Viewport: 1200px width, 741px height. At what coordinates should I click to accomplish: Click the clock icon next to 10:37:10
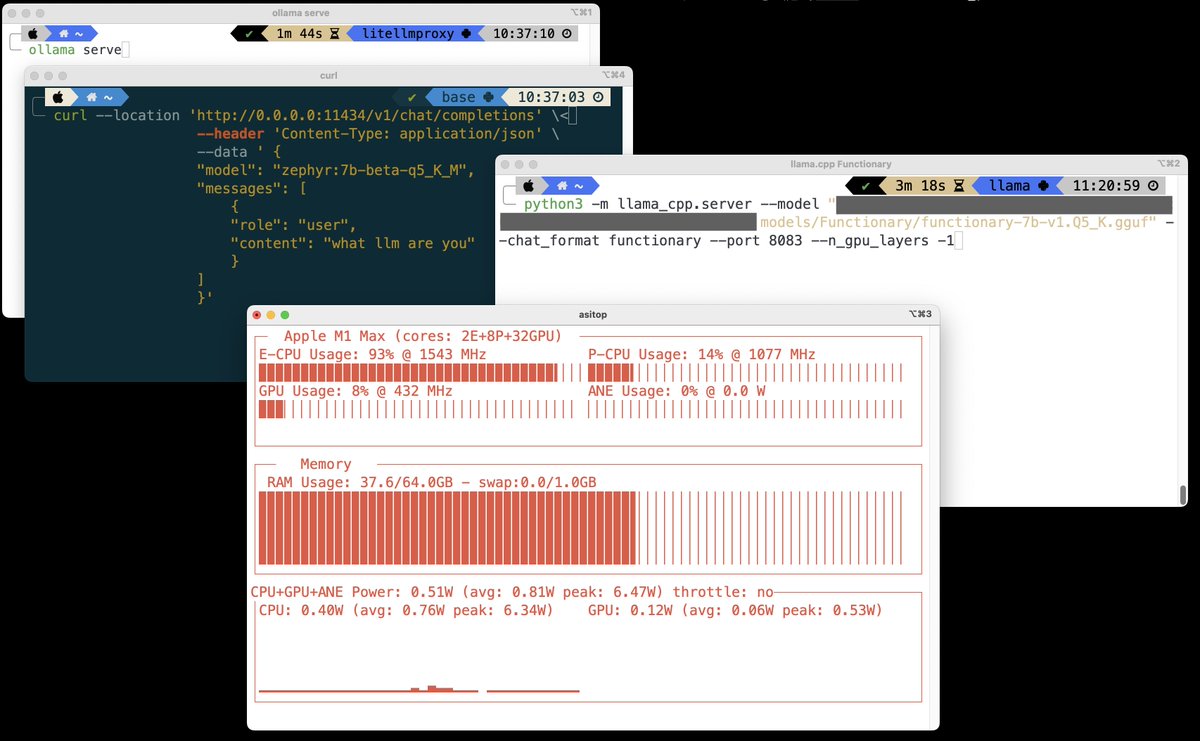point(567,33)
